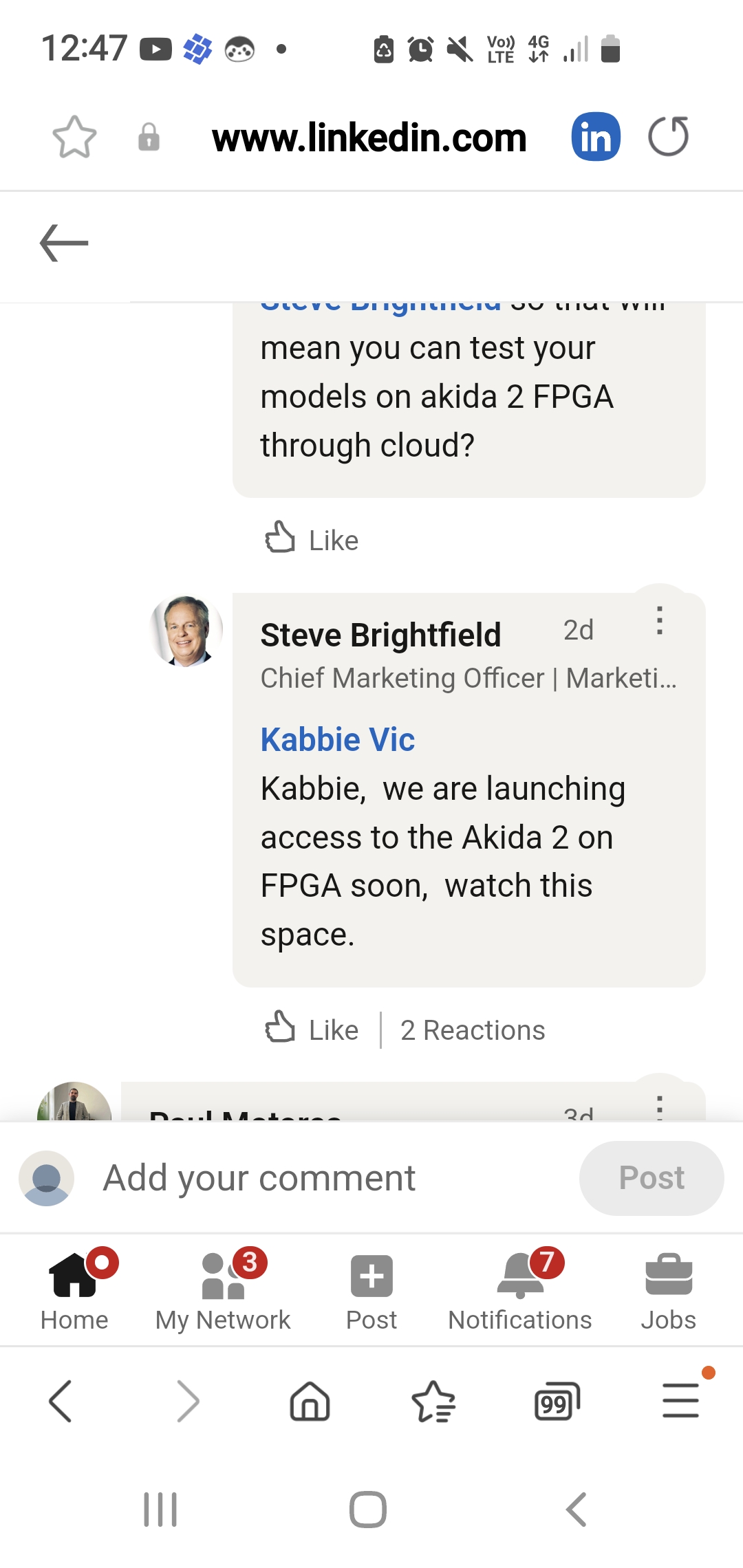Open Notifications bell tab
Viewport: 743px width, 1568px height.
click(x=520, y=1290)
